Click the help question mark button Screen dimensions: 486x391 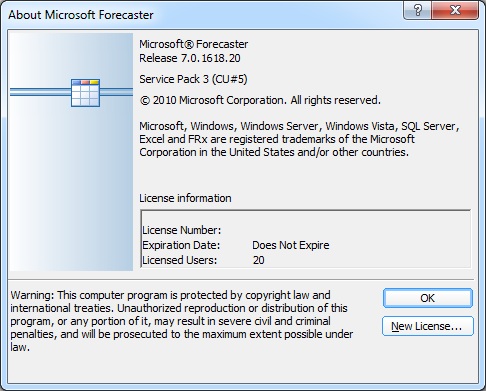tap(418, 10)
